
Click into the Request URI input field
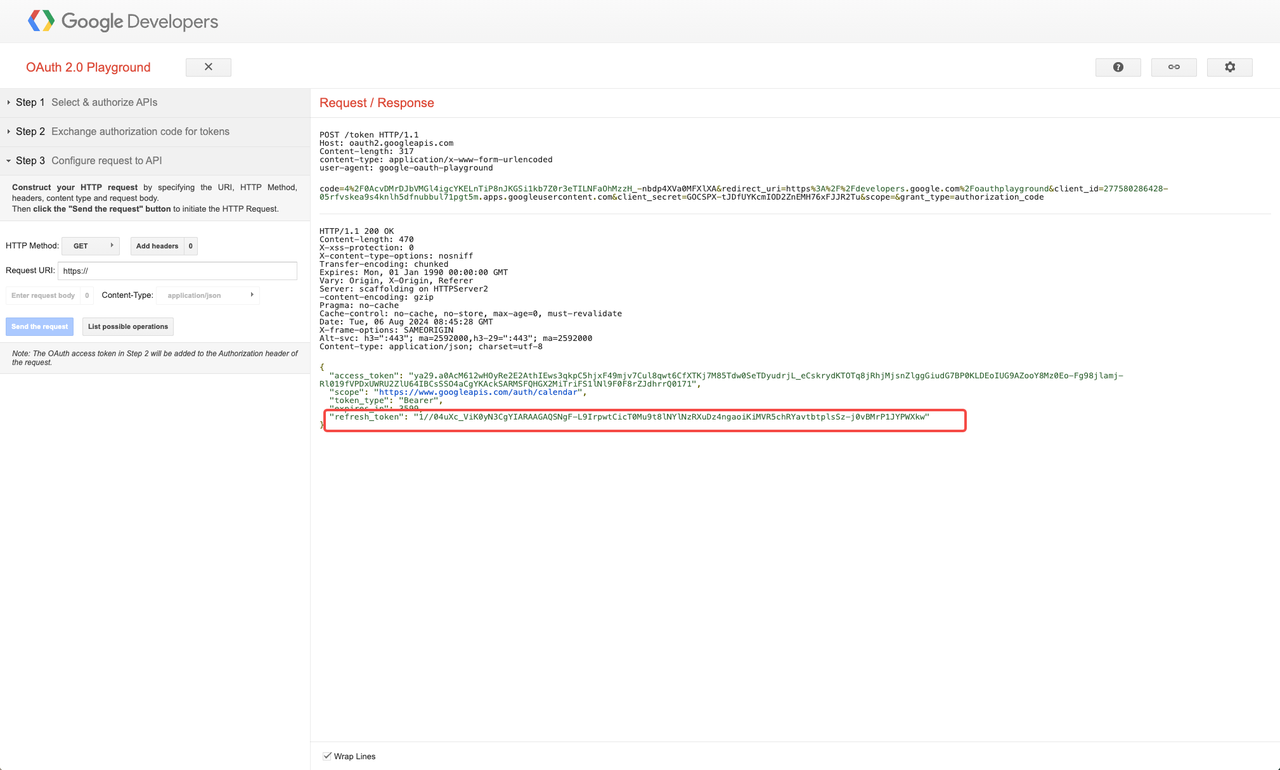tap(177, 271)
